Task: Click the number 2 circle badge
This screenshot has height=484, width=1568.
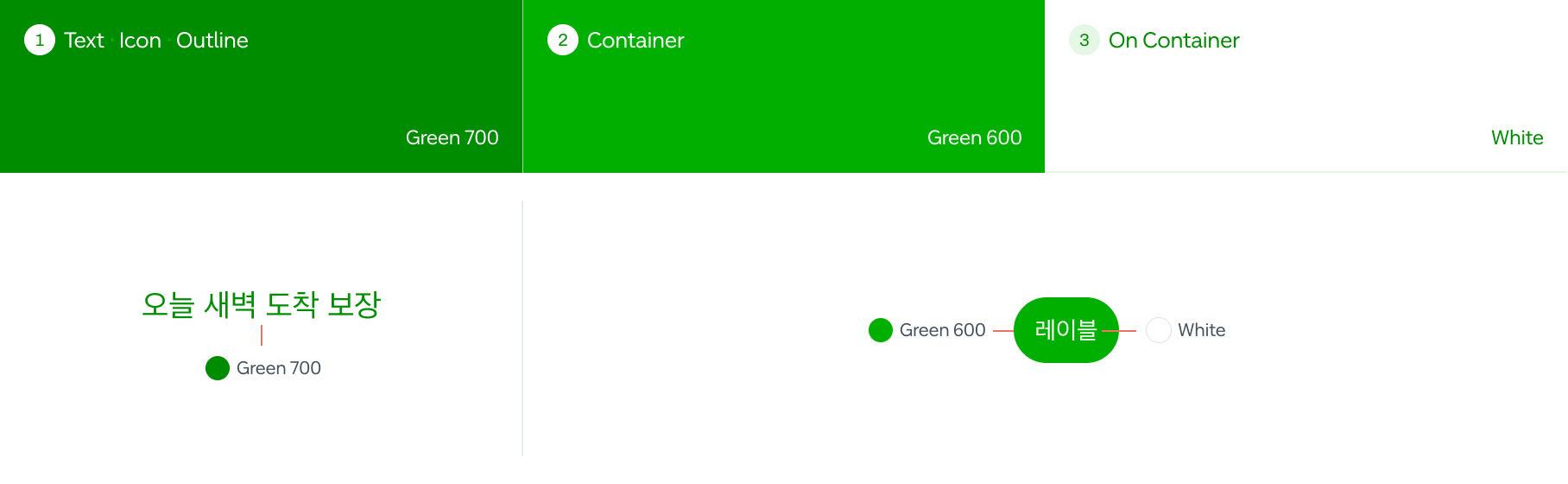Action: (563, 40)
